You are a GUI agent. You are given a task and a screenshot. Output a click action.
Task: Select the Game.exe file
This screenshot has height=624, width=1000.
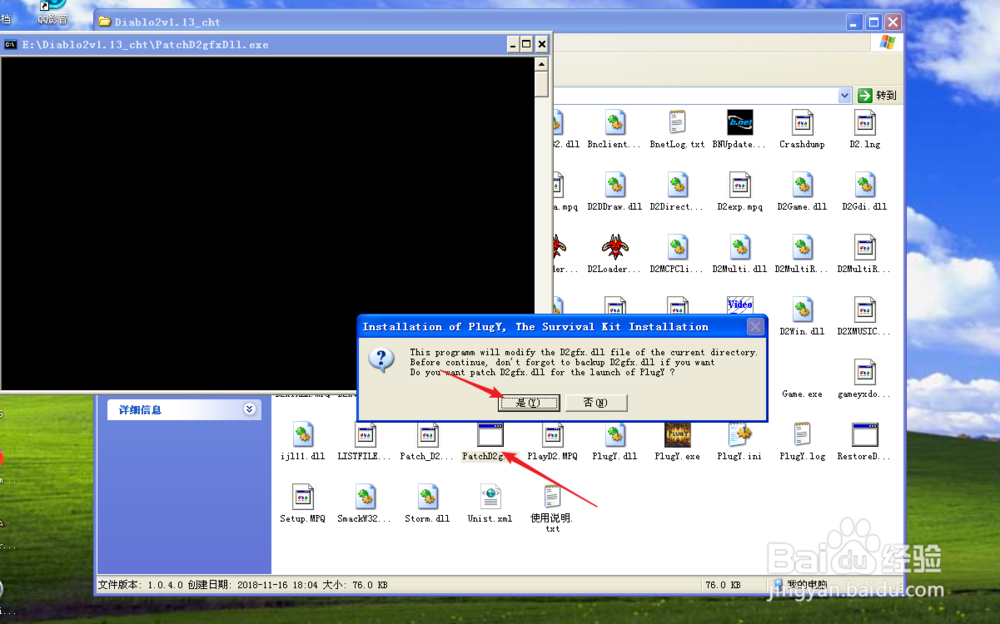click(x=802, y=394)
